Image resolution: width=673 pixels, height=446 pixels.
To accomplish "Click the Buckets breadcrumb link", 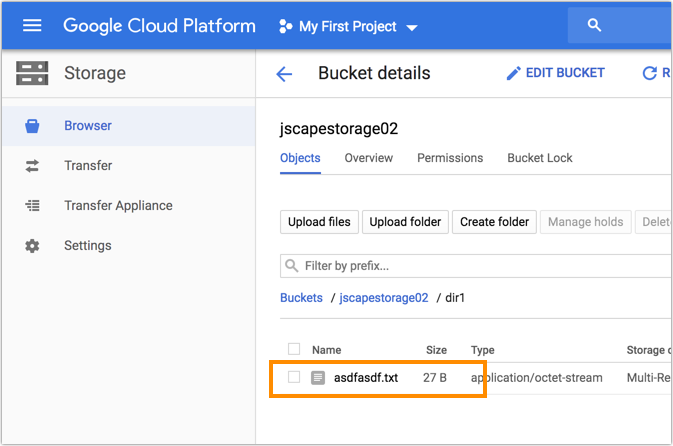I will (301, 298).
